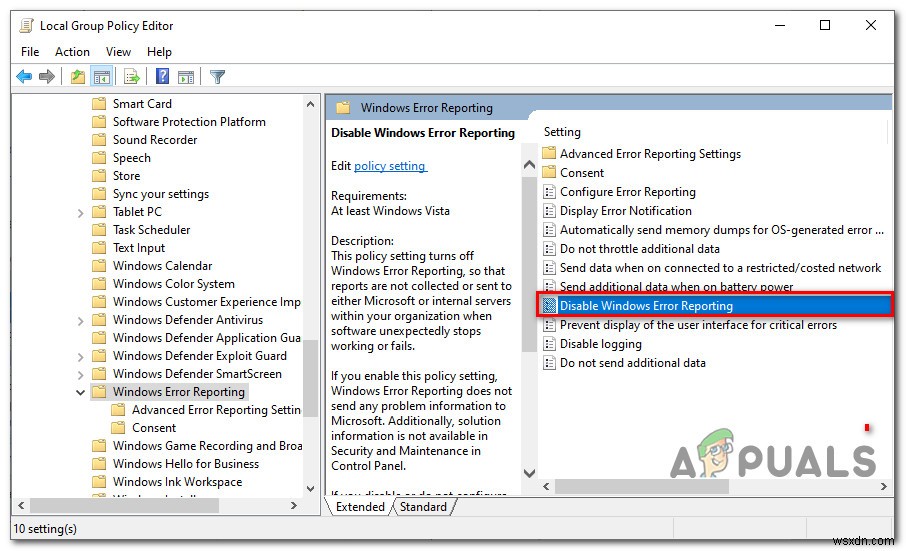The height and width of the screenshot is (551, 906).
Task: Click the Forward arrow toolbar icon
Action: point(47,76)
